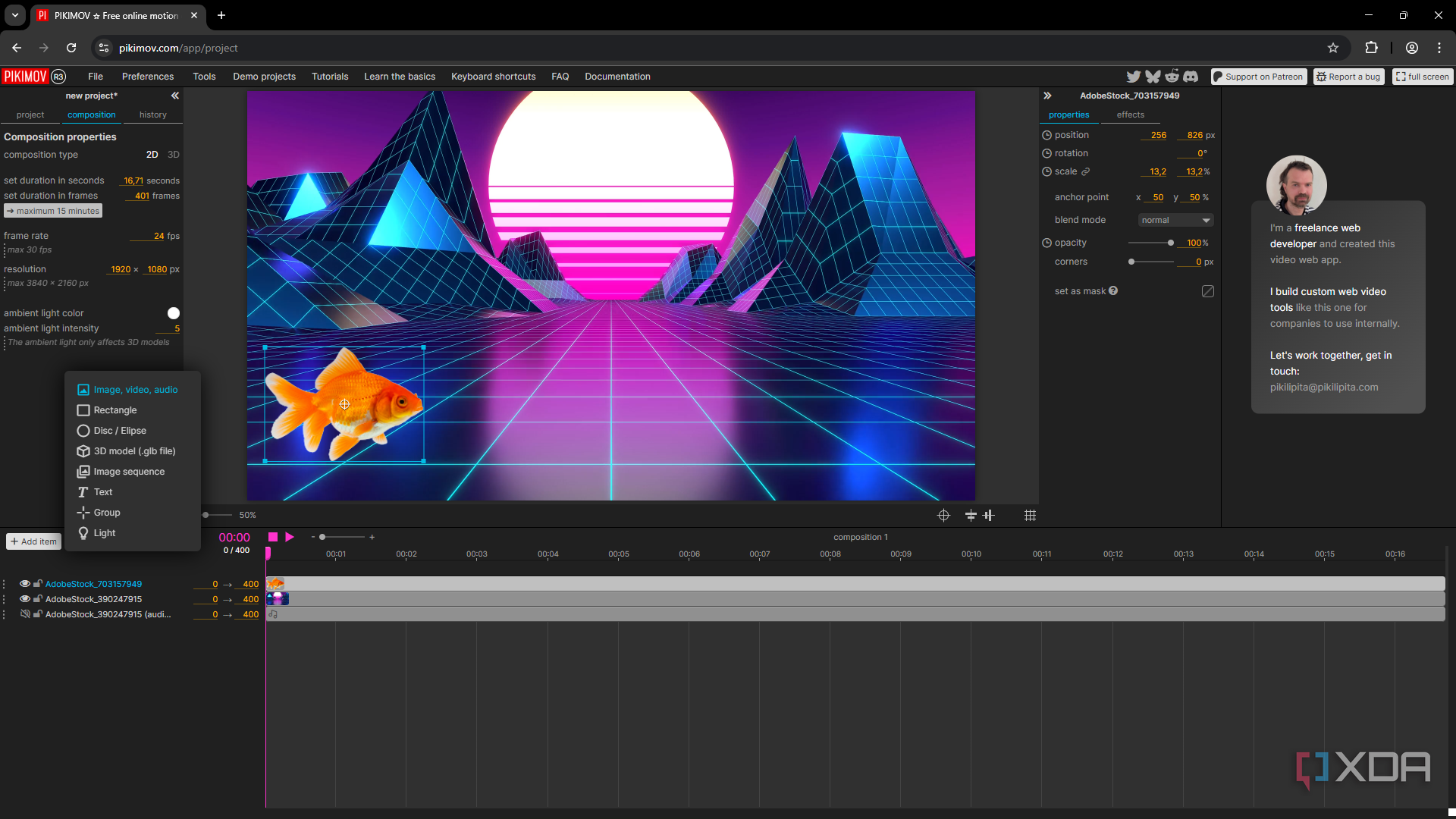
Task: Click the opacity slider handle
Action: [x=1171, y=243]
